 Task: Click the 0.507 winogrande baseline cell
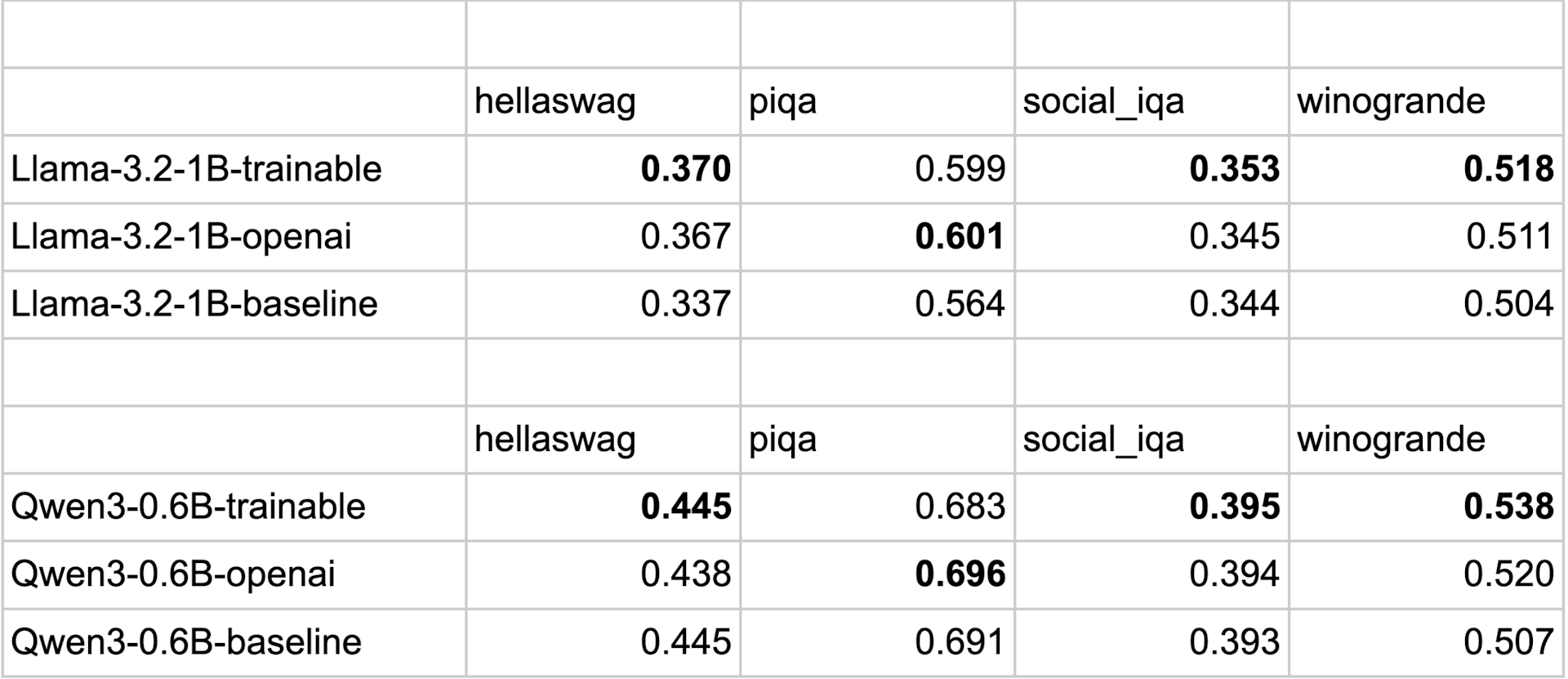pos(1508,641)
